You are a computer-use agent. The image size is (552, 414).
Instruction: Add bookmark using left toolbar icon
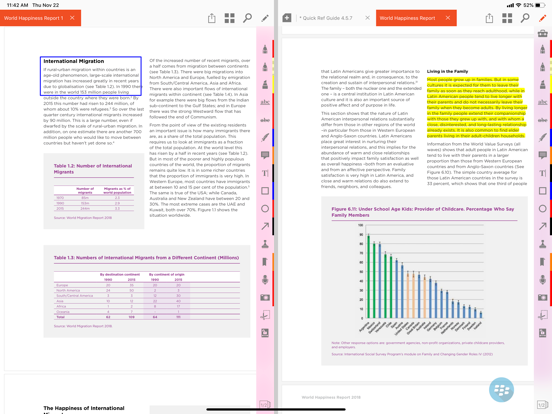tap(265, 262)
